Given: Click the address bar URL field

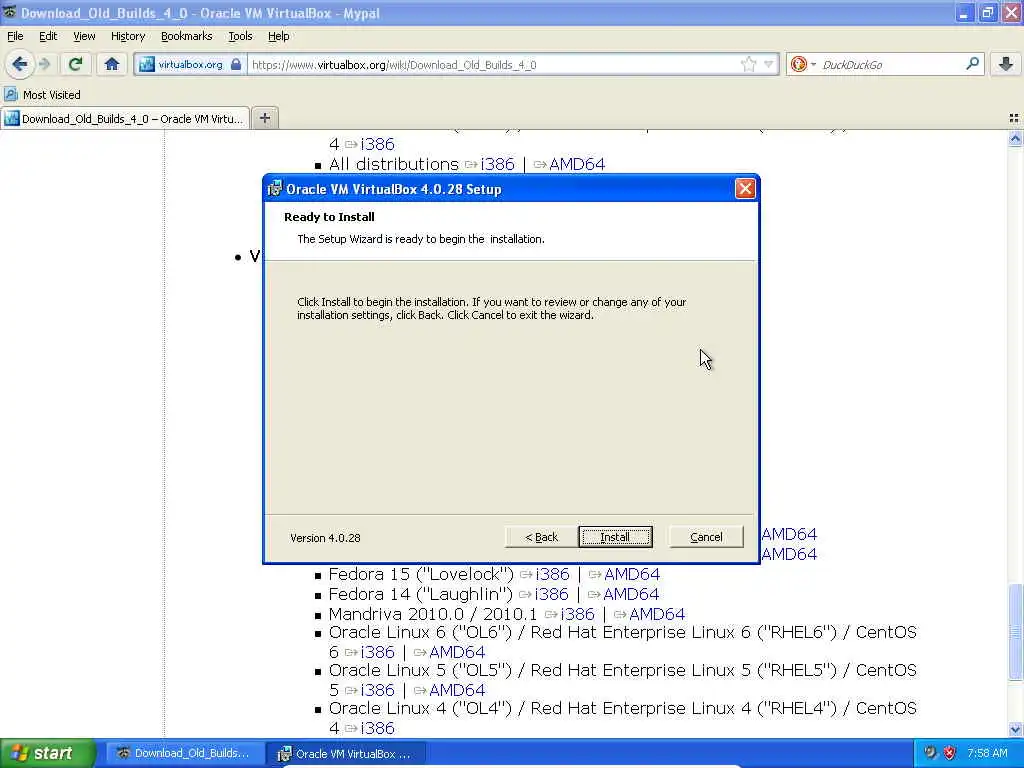Looking at the screenshot, I should [x=494, y=65].
